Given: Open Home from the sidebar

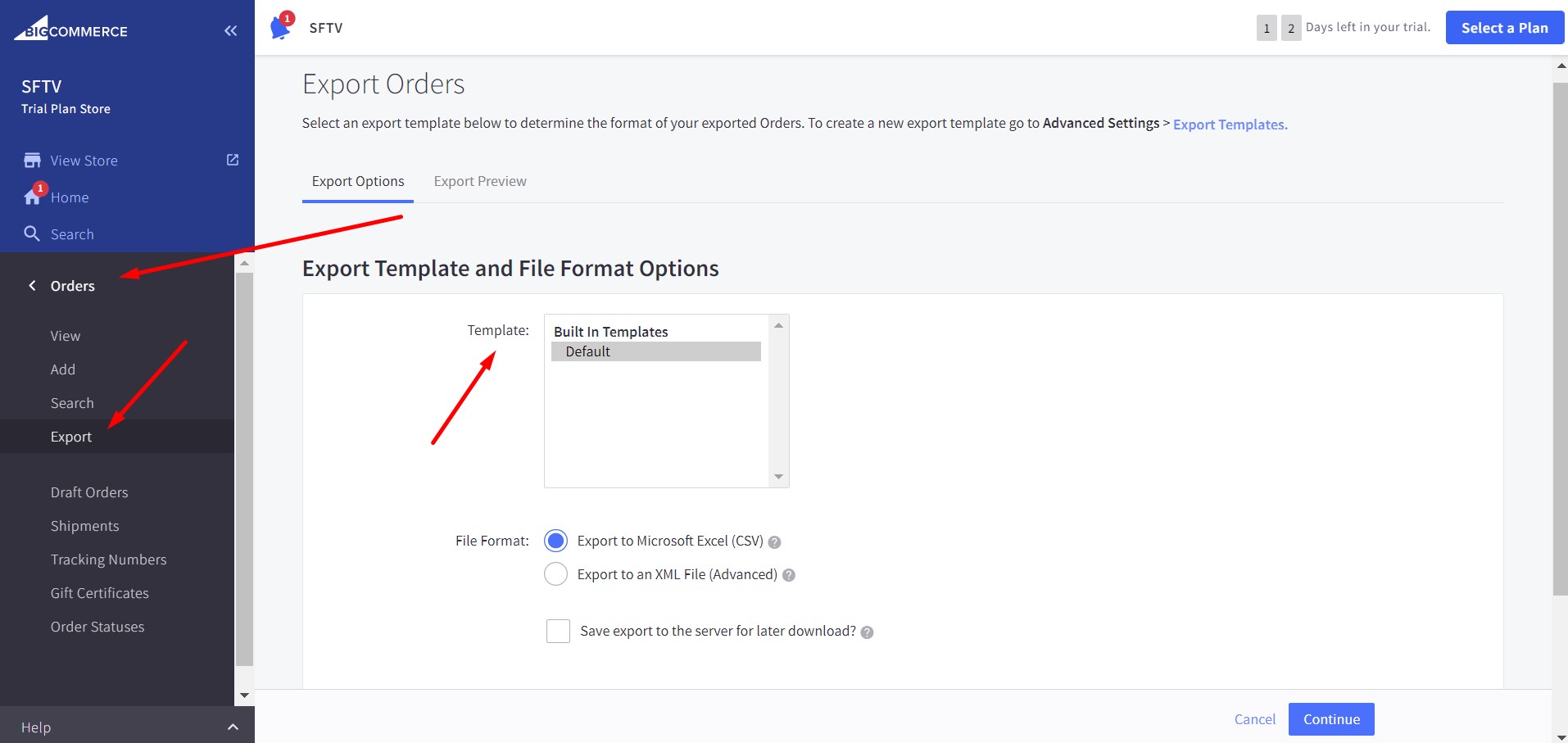Looking at the screenshot, I should click(69, 197).
